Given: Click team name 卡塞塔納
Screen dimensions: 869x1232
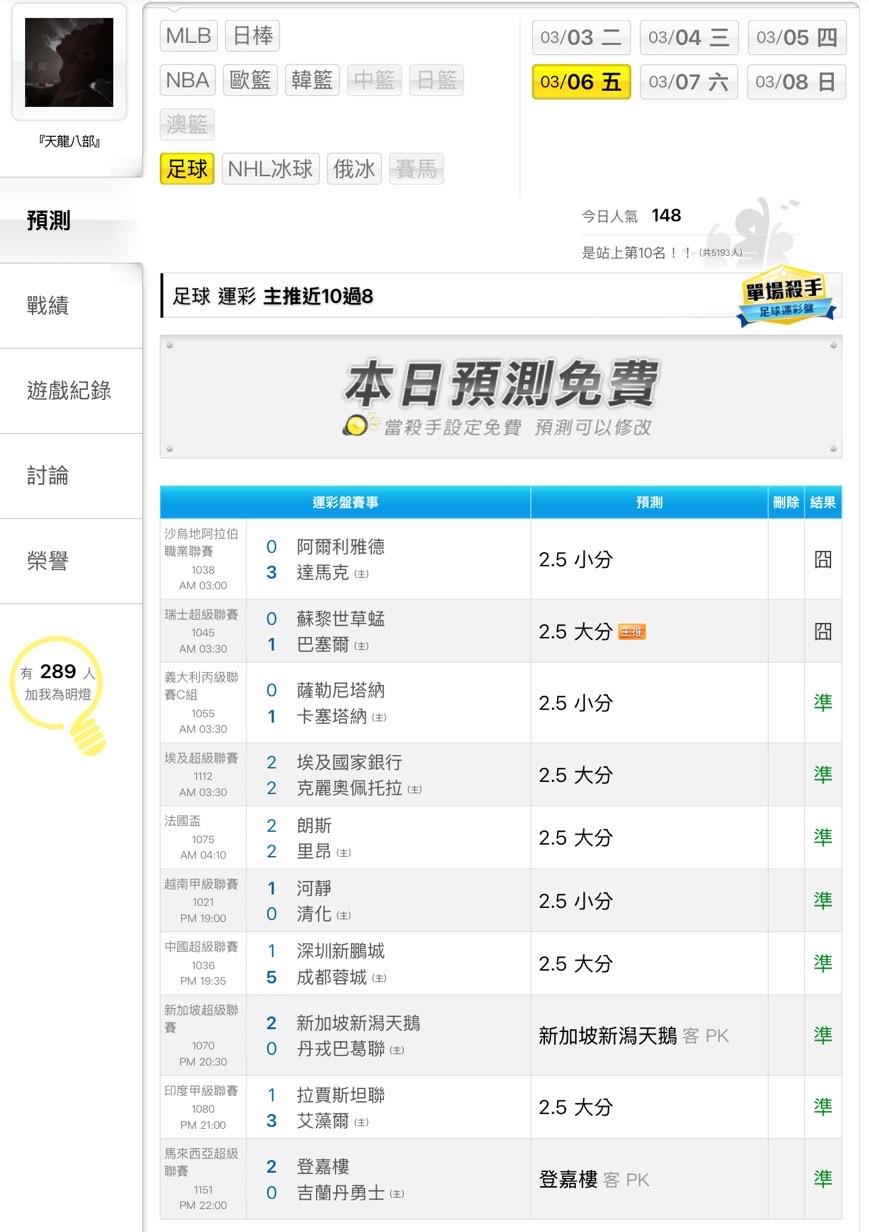Looking at the screenshot, I should pos(332,716).
